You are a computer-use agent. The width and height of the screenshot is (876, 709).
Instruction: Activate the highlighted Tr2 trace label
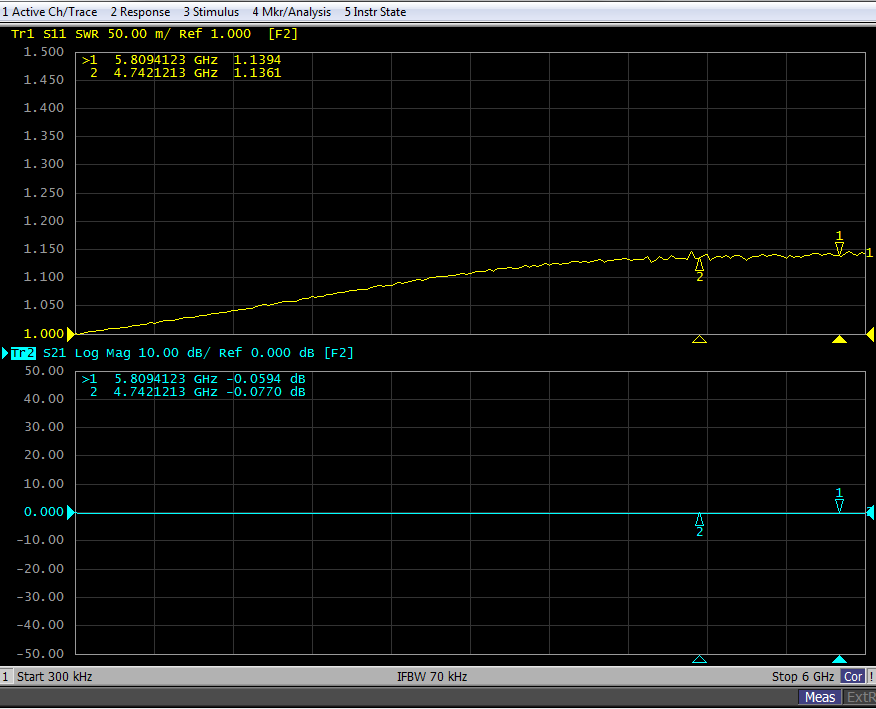(23, 353)
